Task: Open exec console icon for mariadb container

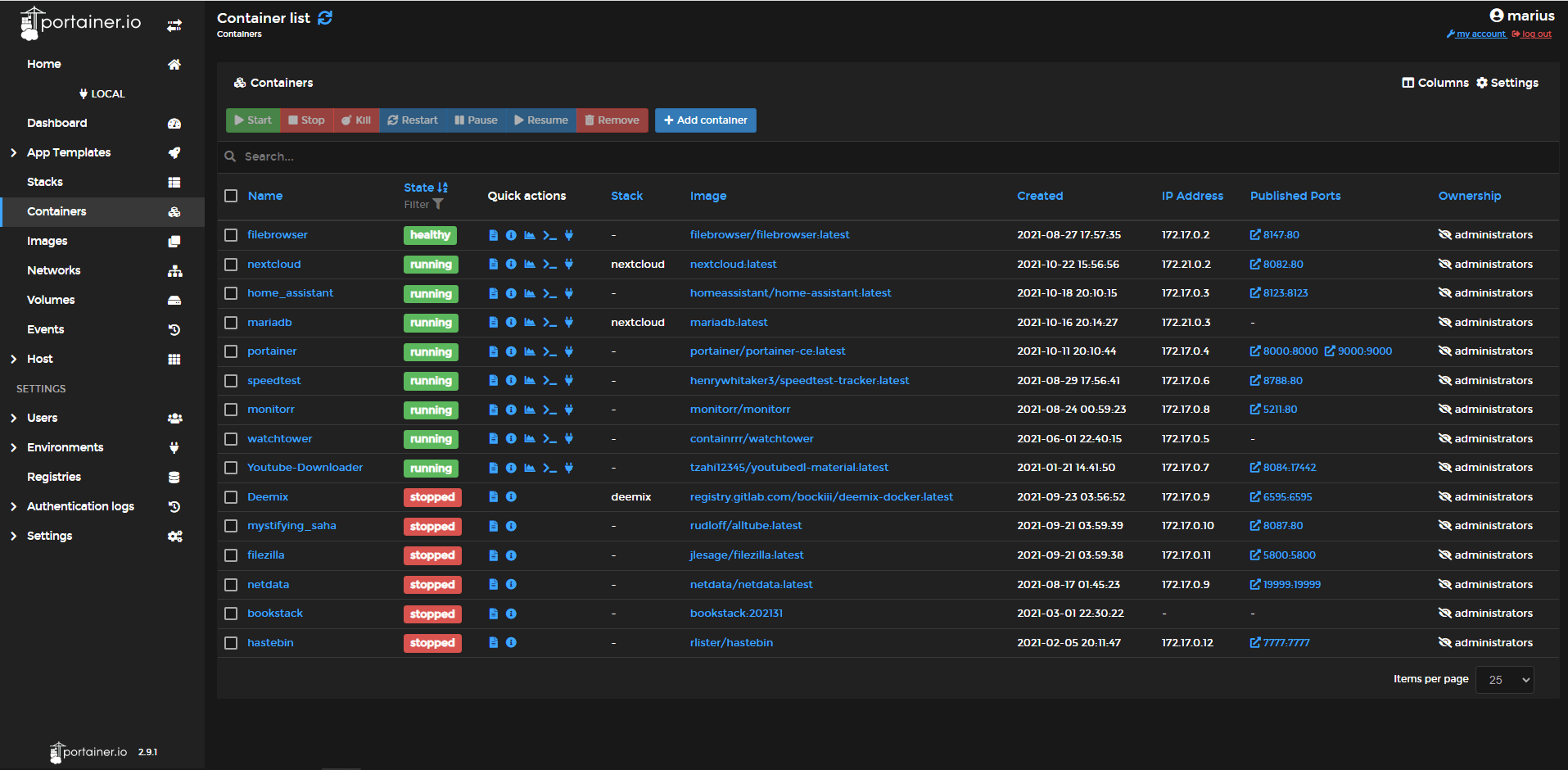Action: (549, 323)
